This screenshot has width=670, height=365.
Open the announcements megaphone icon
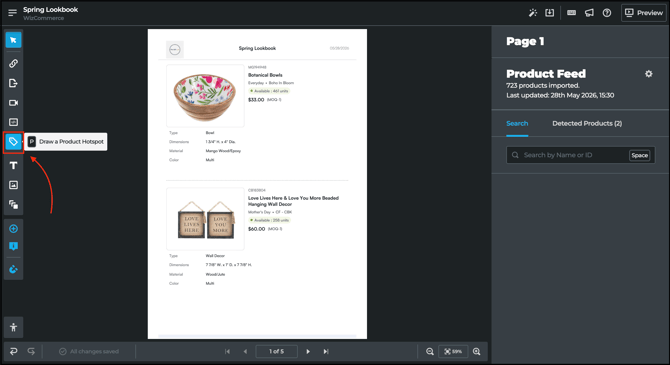pos(589,13)
